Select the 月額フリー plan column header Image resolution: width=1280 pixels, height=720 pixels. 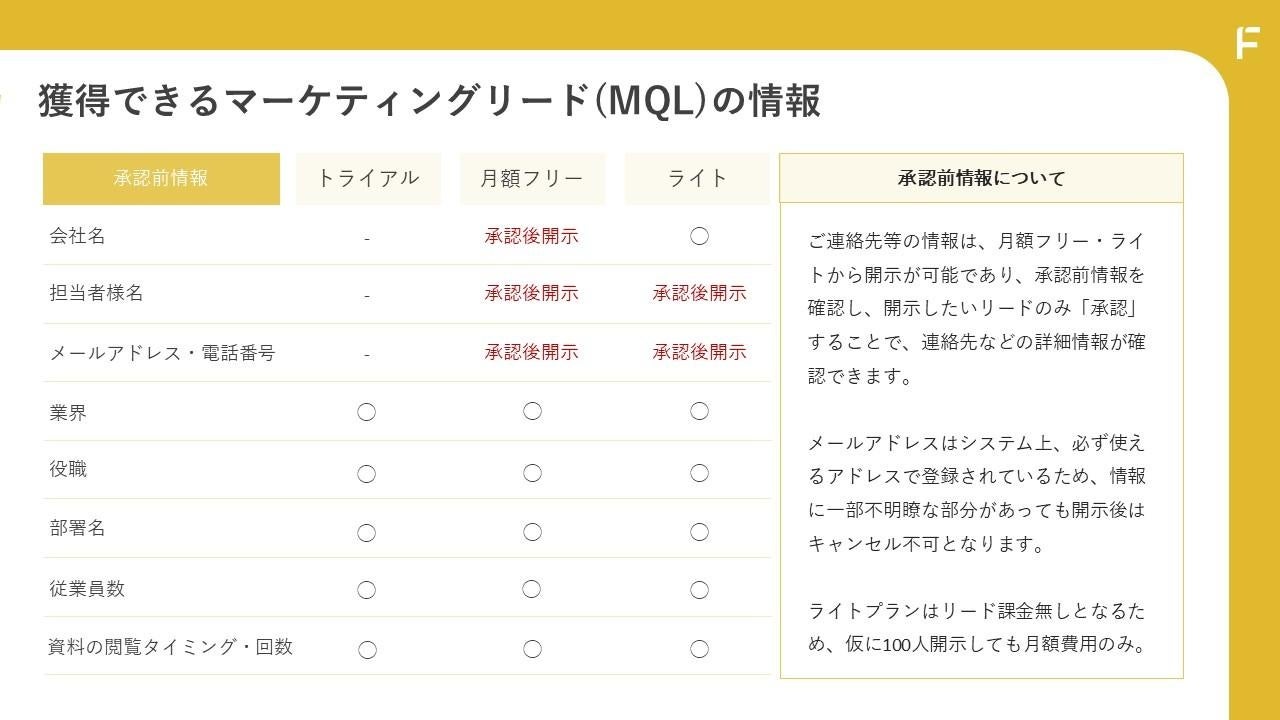[532, 179]
